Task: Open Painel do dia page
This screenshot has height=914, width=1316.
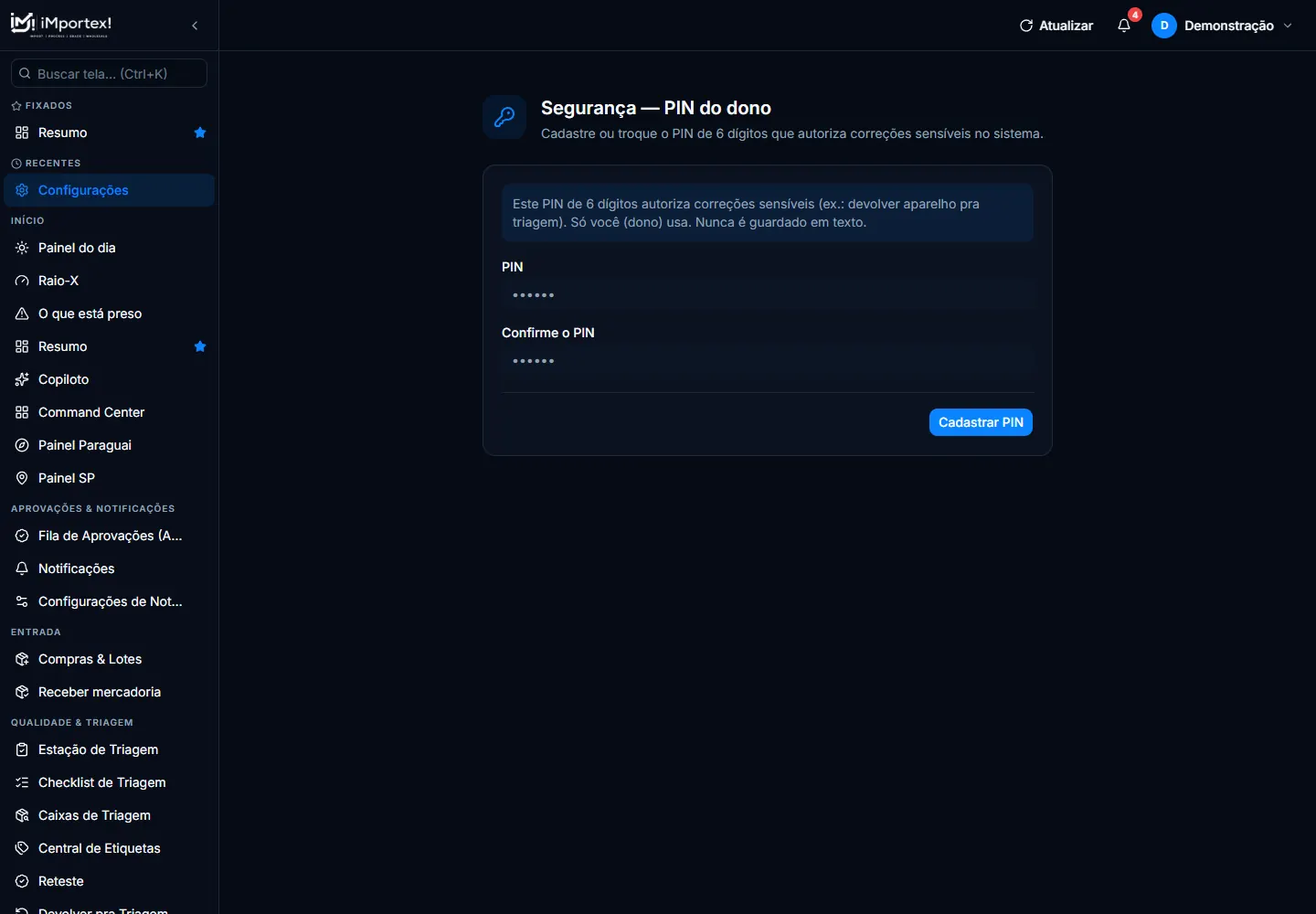Action: [110, 248]
